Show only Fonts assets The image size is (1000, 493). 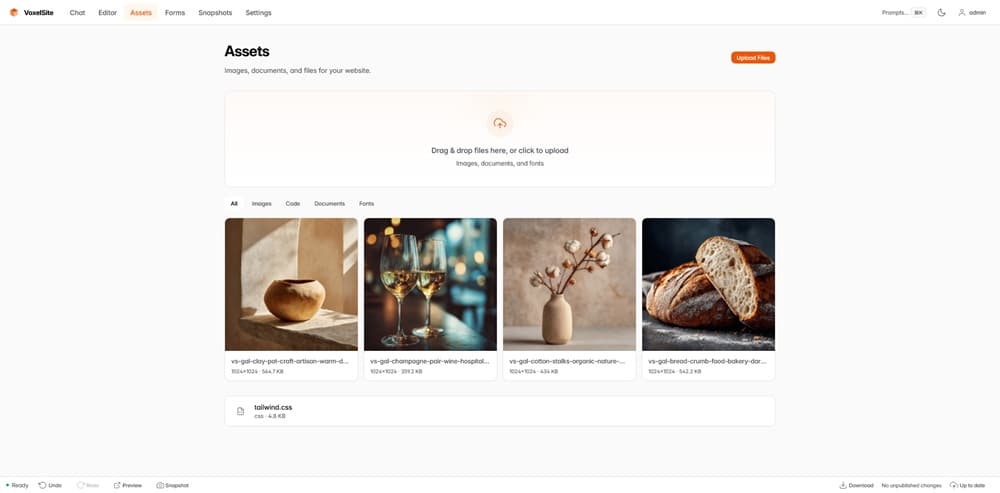coord(366,203)
